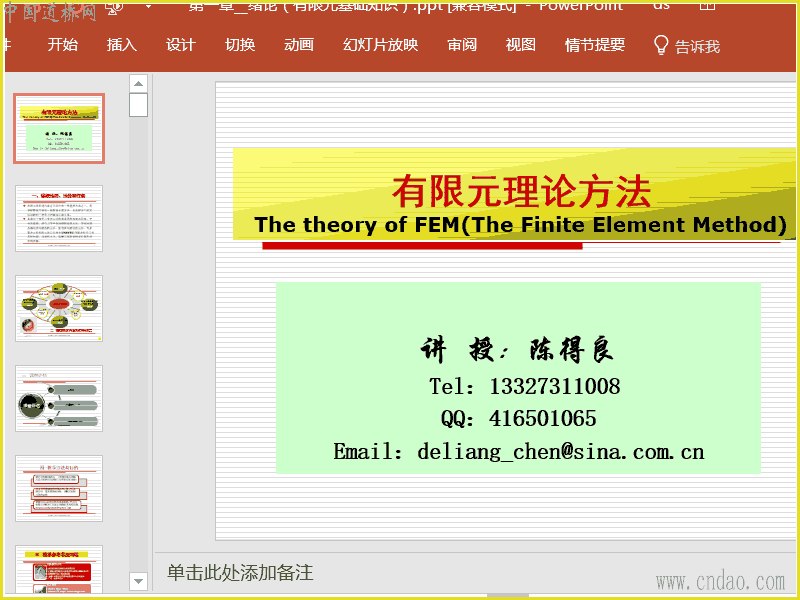Open the 开始 ribbon tab
The width and height of the screenshot is (800, 600).
tap(63, 45)
